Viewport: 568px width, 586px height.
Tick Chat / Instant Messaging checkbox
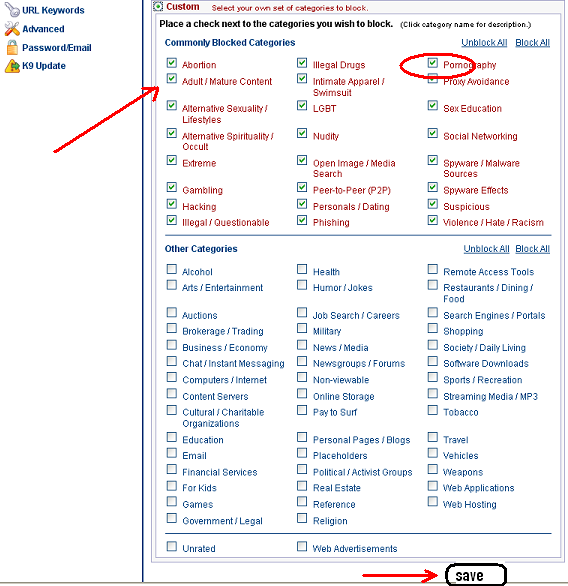(x=172, y=361)
